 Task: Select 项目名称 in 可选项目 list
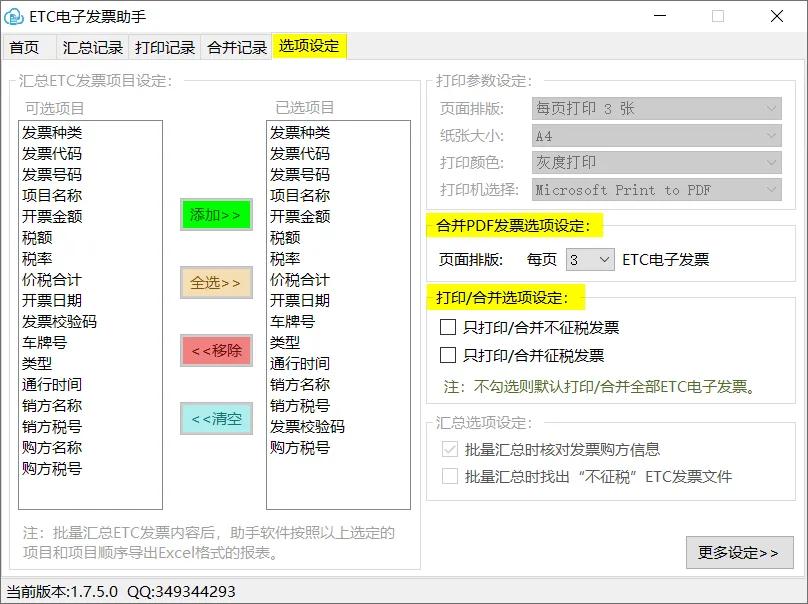point(52,196)
